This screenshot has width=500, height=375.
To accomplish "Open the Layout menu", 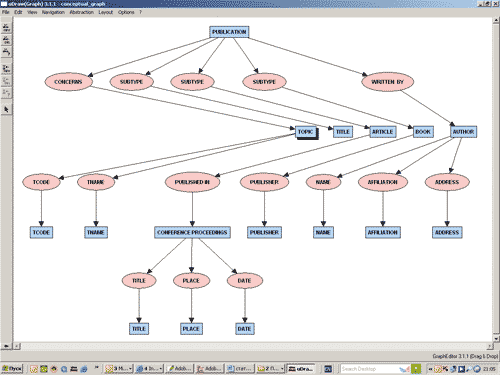I will (106, 12).
